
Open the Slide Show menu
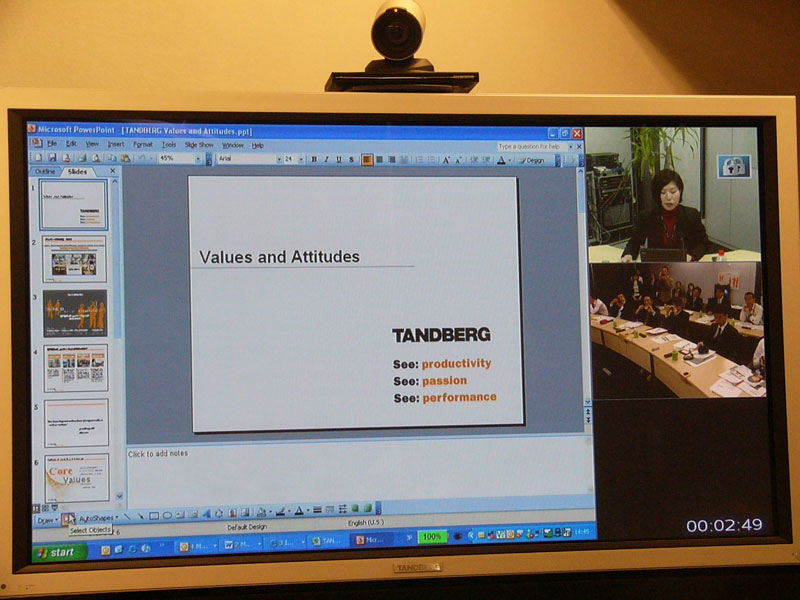199,145
